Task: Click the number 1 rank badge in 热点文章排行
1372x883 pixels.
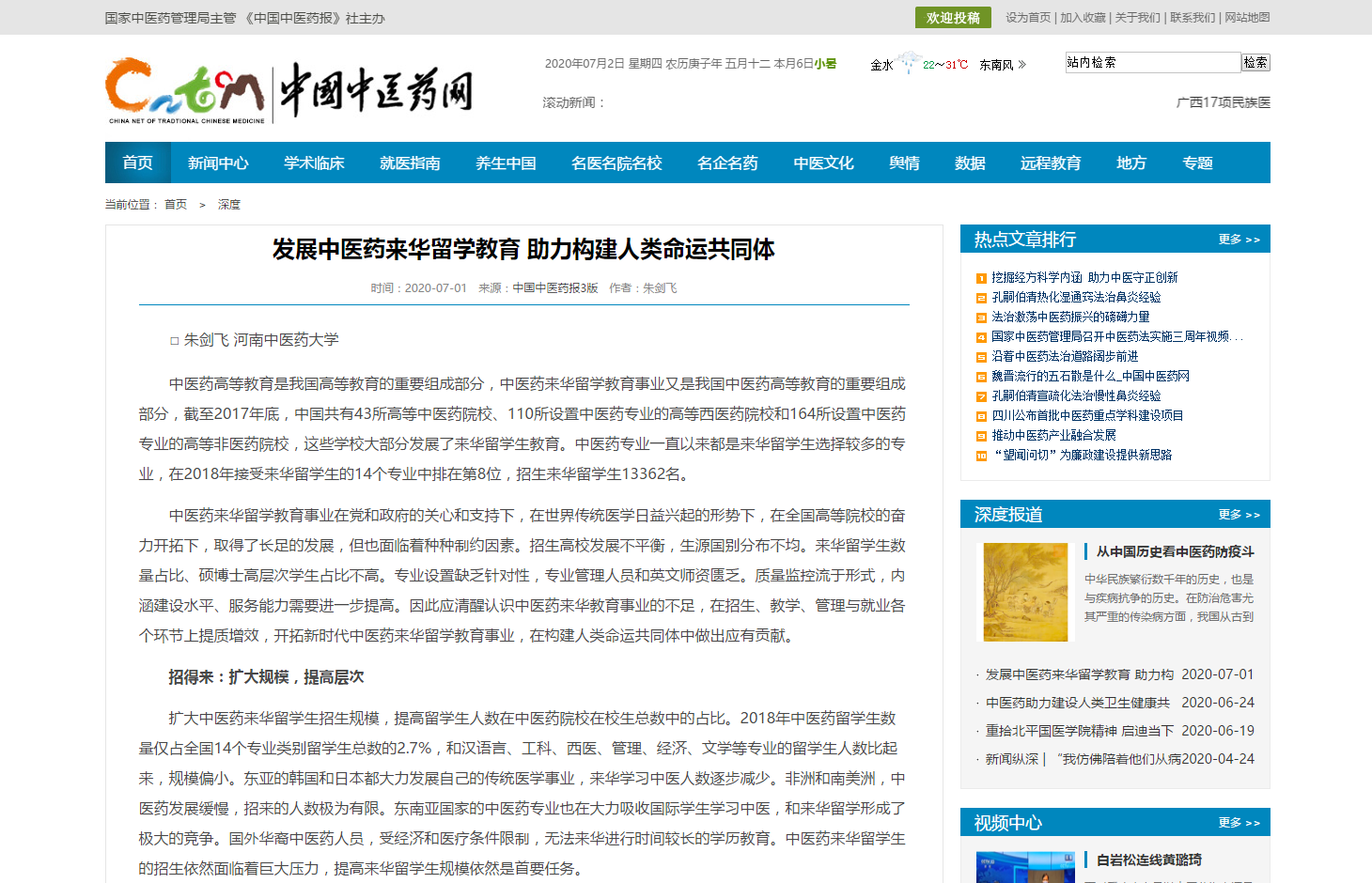Action: (x=981, y=278)
